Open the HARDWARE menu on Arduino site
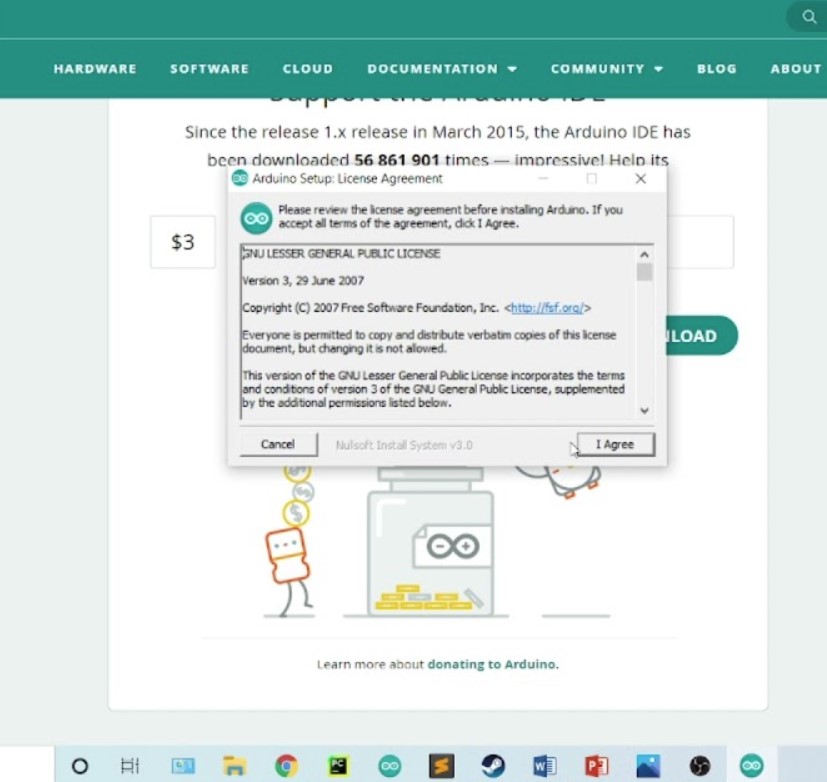 pos(95,69)
